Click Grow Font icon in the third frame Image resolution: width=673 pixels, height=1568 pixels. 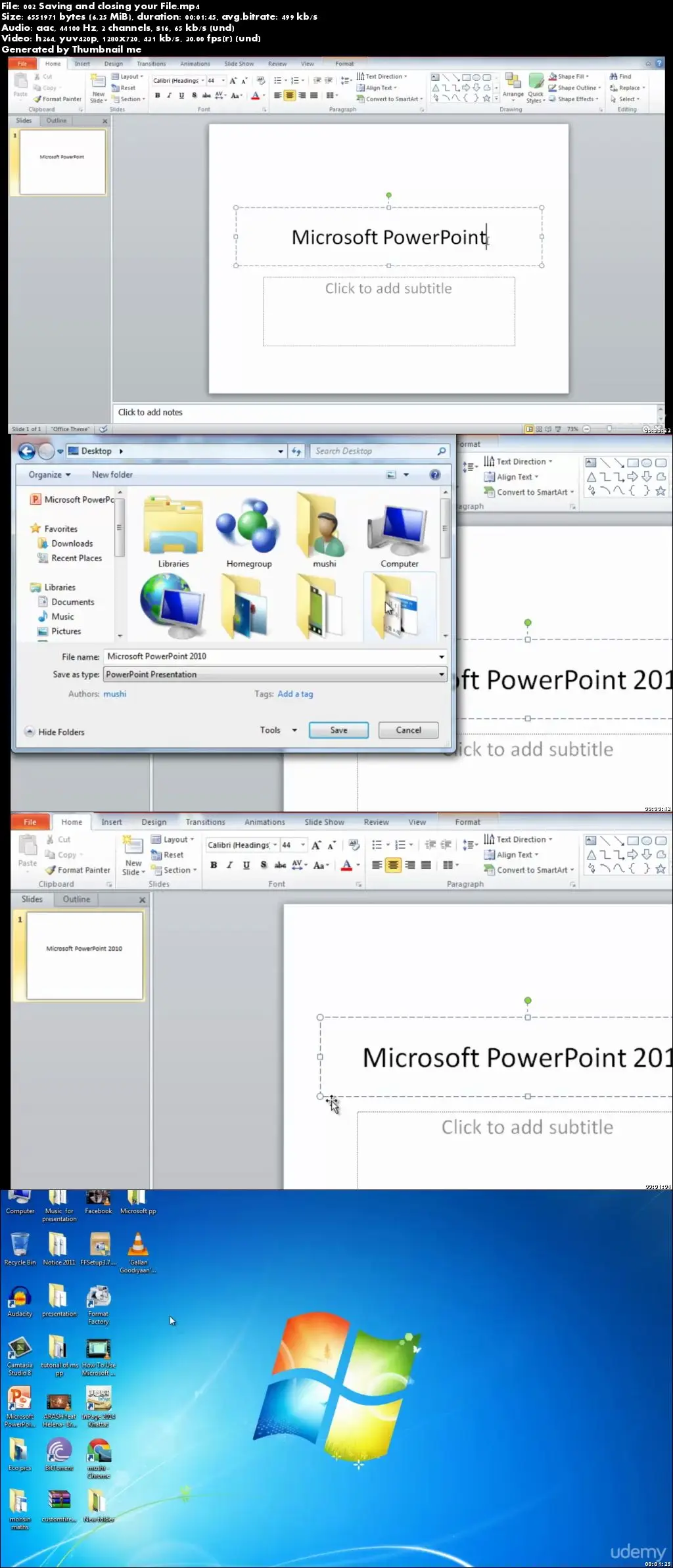coord(316,845)
